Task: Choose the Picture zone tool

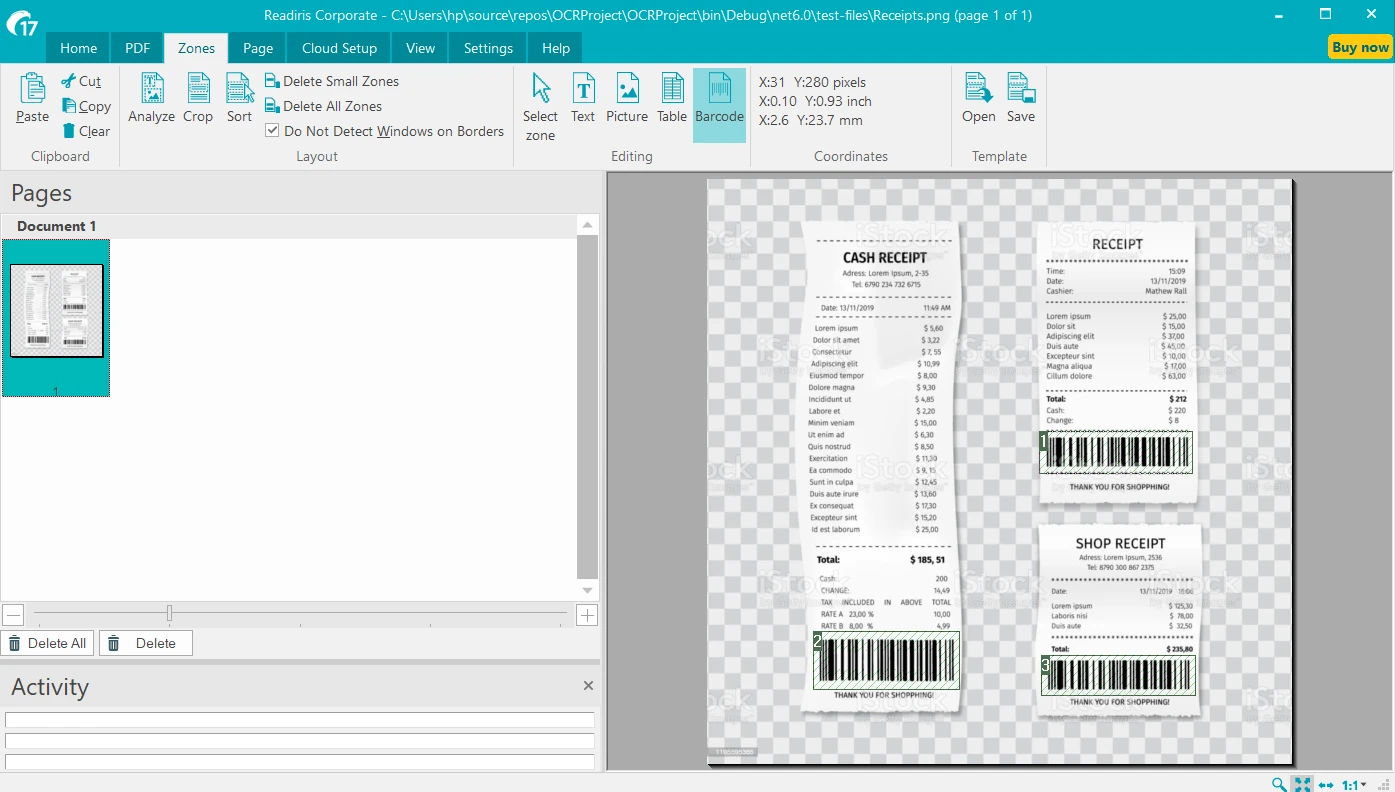Action: point(627,99)
